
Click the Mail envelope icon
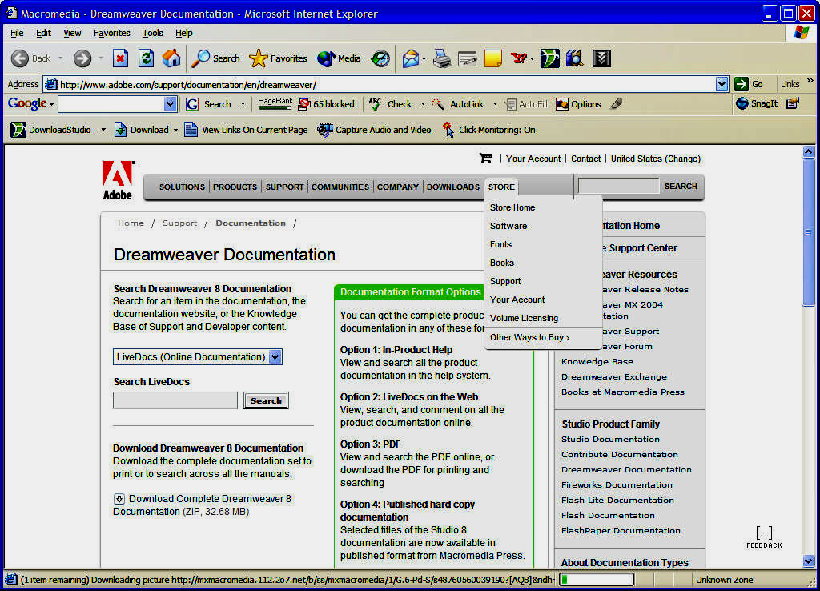(411, 59)
